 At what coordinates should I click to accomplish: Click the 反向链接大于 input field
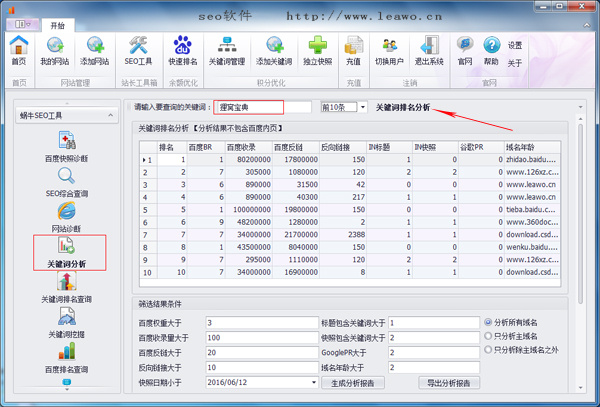point(262,368)
